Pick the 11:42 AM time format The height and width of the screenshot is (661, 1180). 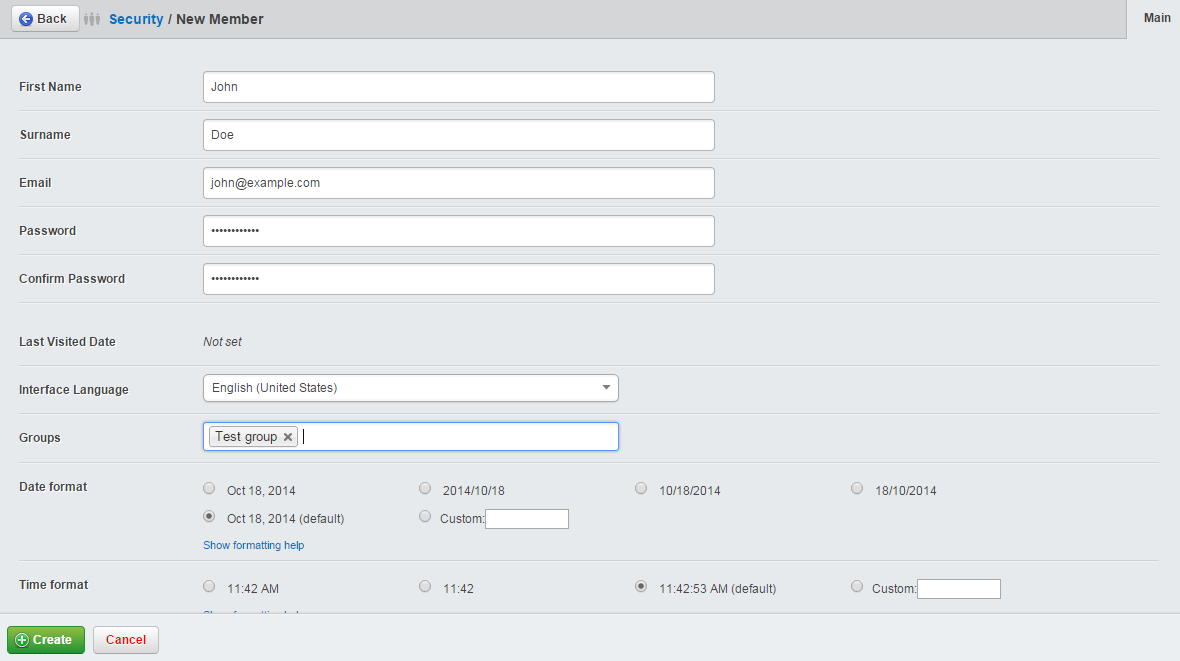pyautogui.click(x=209, y=587)
